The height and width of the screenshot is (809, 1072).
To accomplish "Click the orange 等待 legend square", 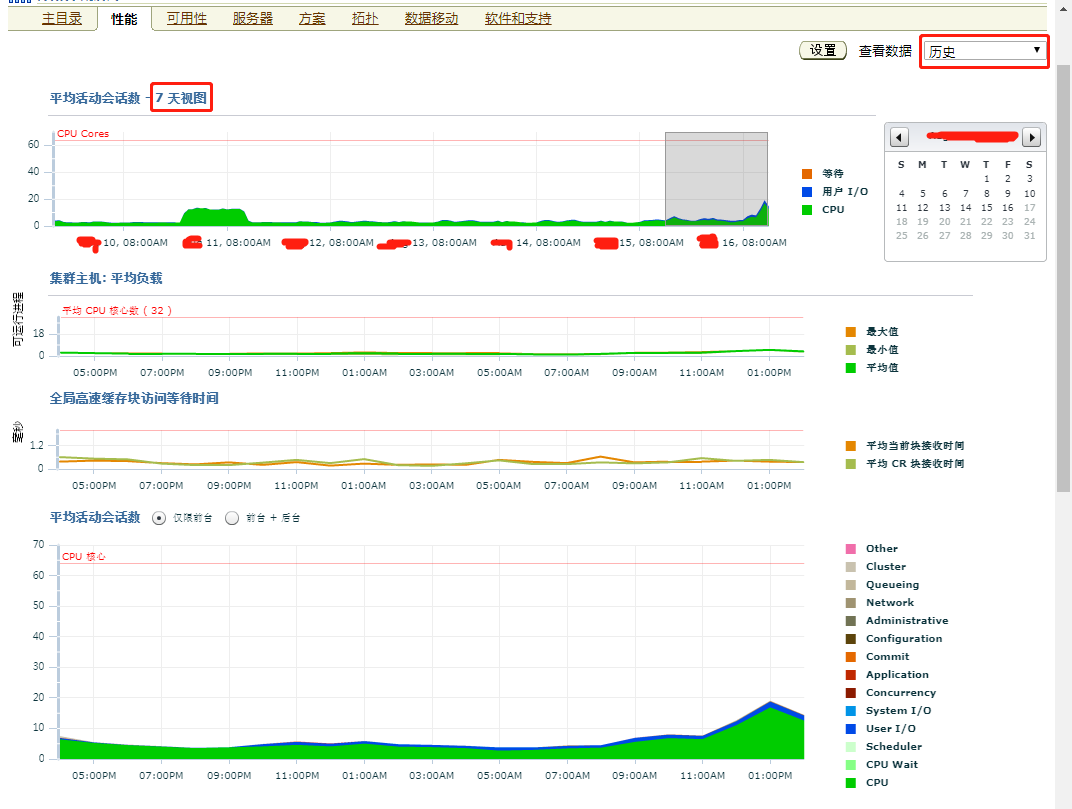I will pyautogui.click(x=808, y=173).
